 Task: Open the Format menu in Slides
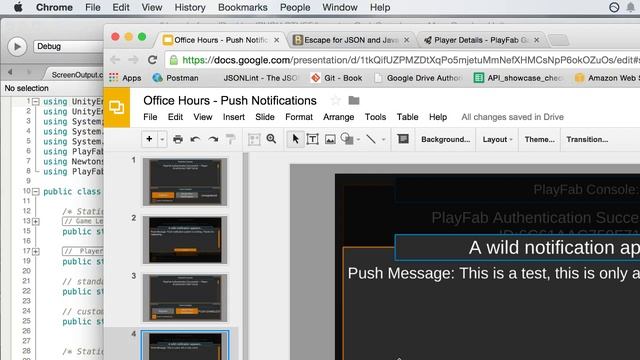pos(299,117)
